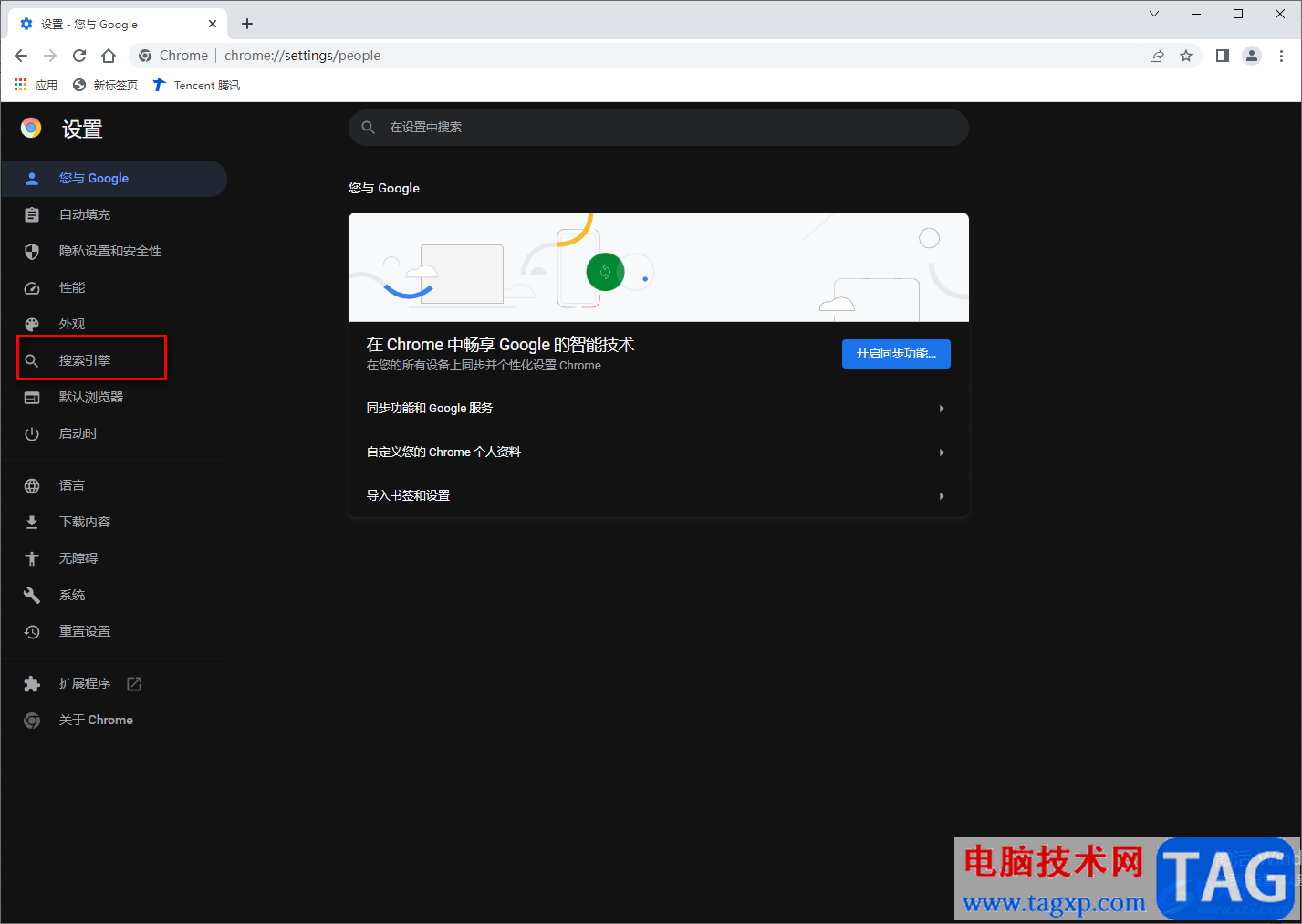Open the 外观 settings section
The height and width of the screenshot is (924, 1302).
pyautogui.click(x=113, y=324)
